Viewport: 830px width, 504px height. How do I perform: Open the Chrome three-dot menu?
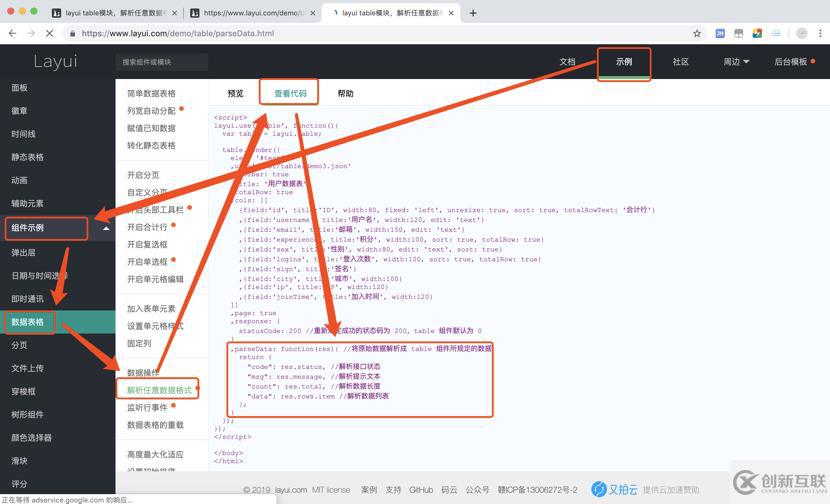(820, 33)
